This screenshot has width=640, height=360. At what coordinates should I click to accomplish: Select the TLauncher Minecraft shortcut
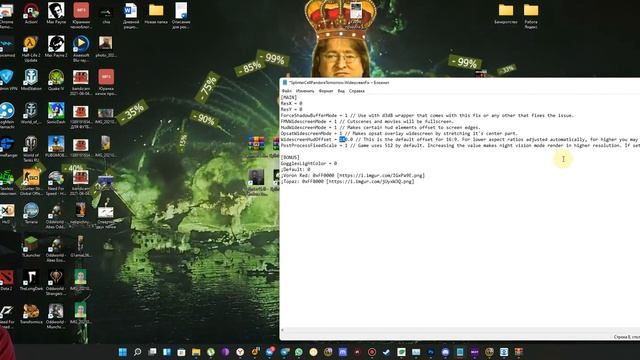tap(31, 247)
